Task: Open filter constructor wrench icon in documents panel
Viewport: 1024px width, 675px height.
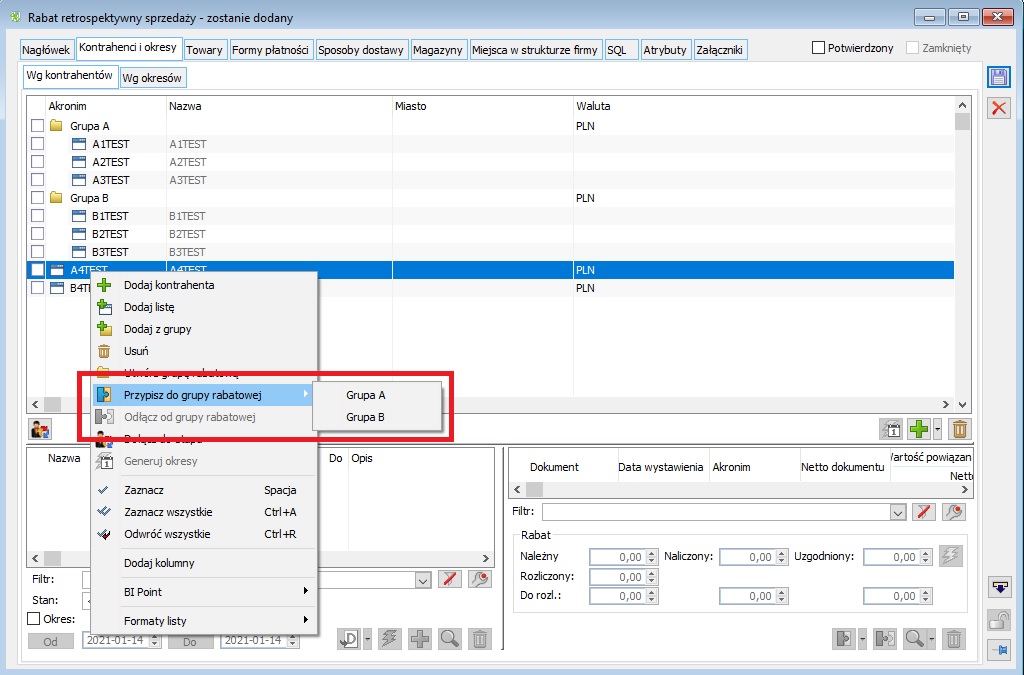Action: click(x=953, y=512)
